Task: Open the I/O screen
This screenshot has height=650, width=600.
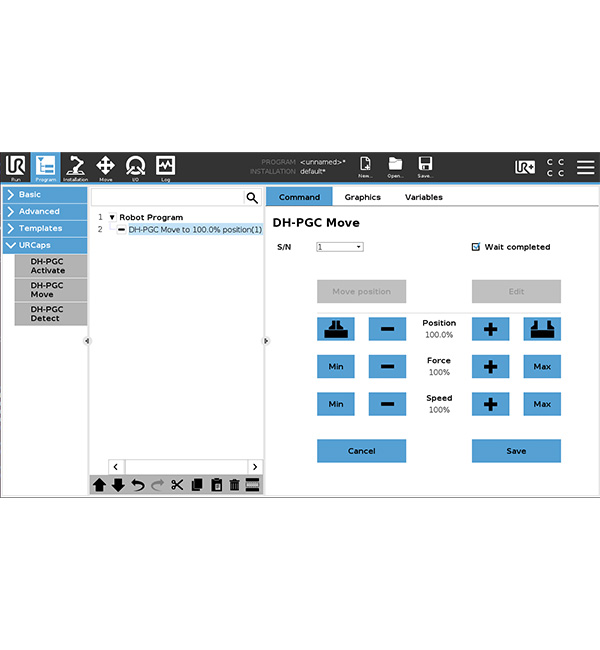Action: click(x=135, y=167)
